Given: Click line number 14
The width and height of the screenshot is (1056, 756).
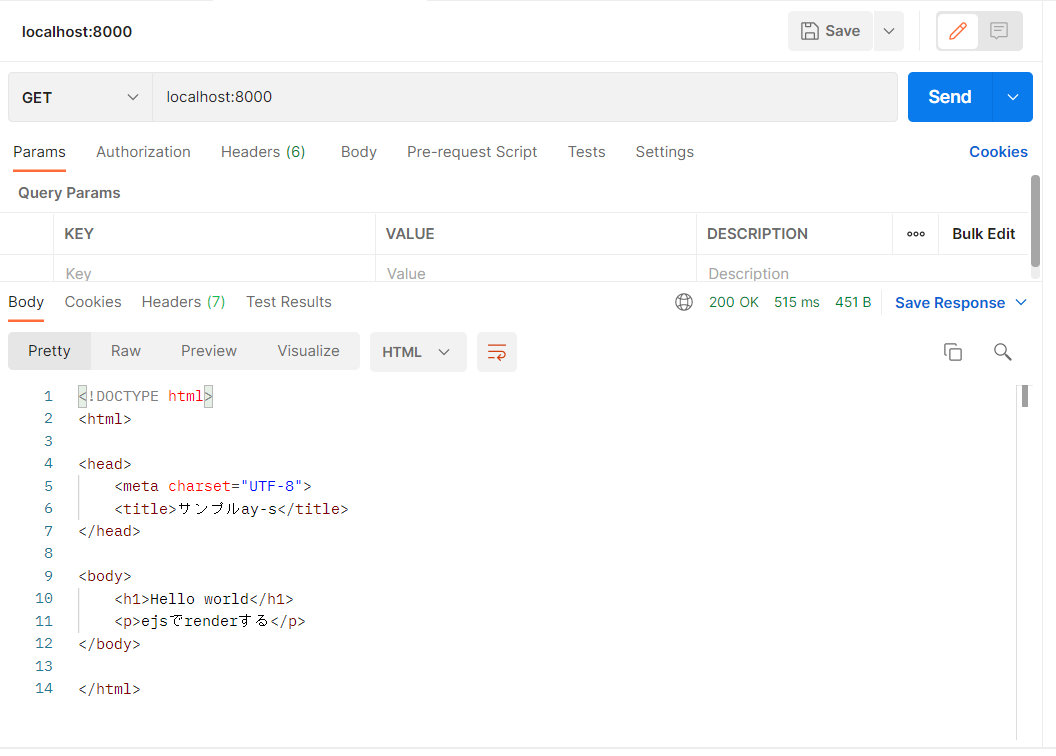Looking at the screenshot, I should pos(44,689).
